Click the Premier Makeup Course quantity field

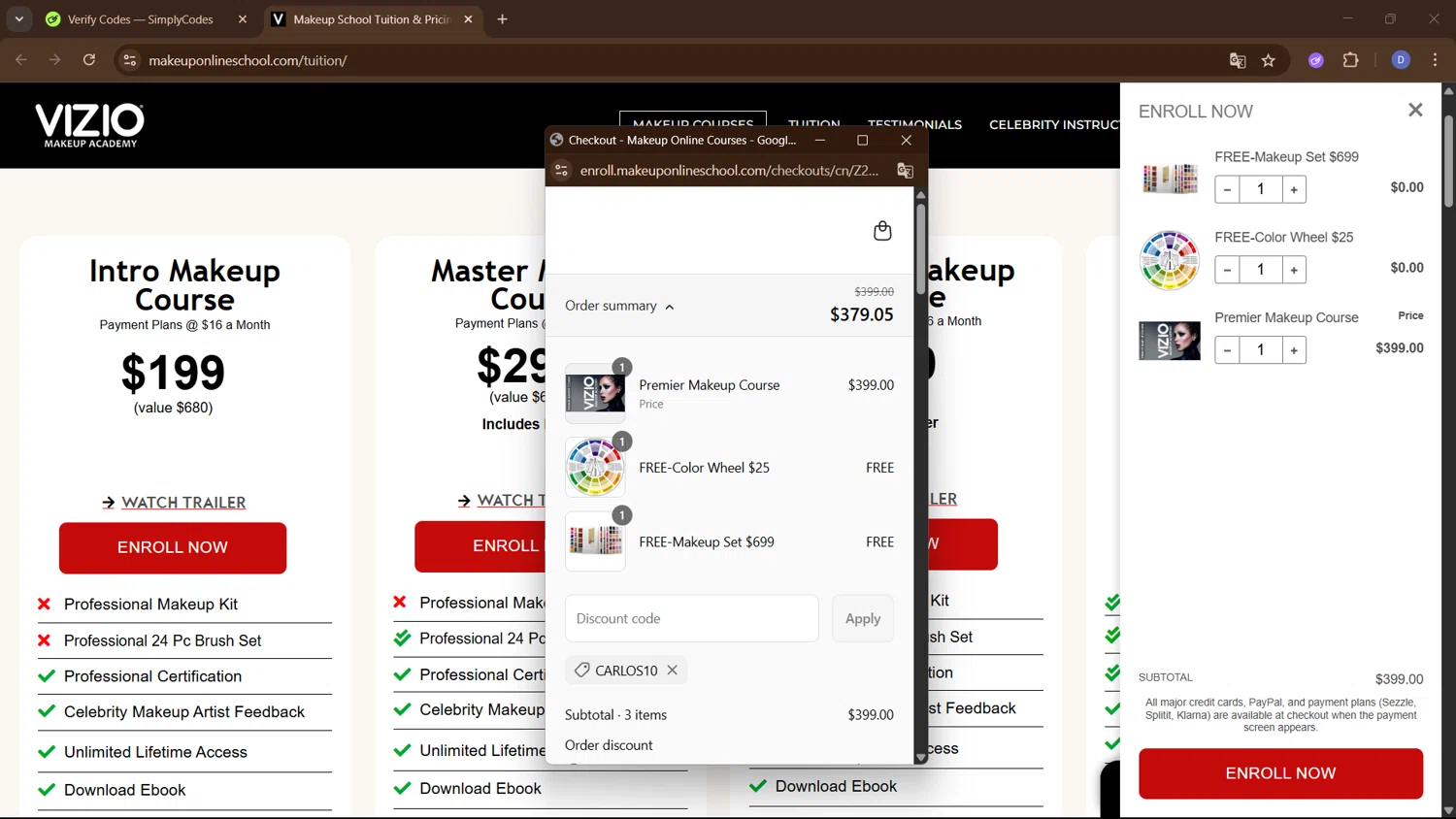click(x=1261, y=350)
